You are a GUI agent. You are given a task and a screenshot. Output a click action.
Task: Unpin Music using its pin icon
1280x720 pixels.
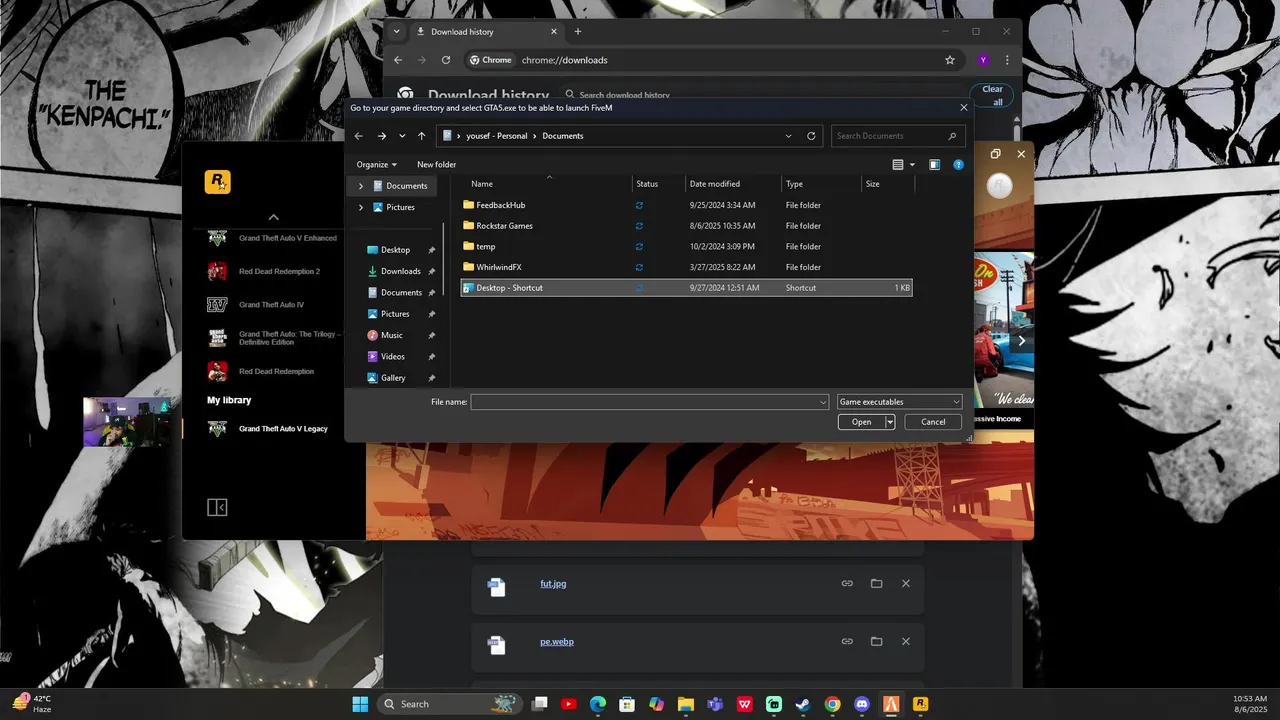[431, 335]
